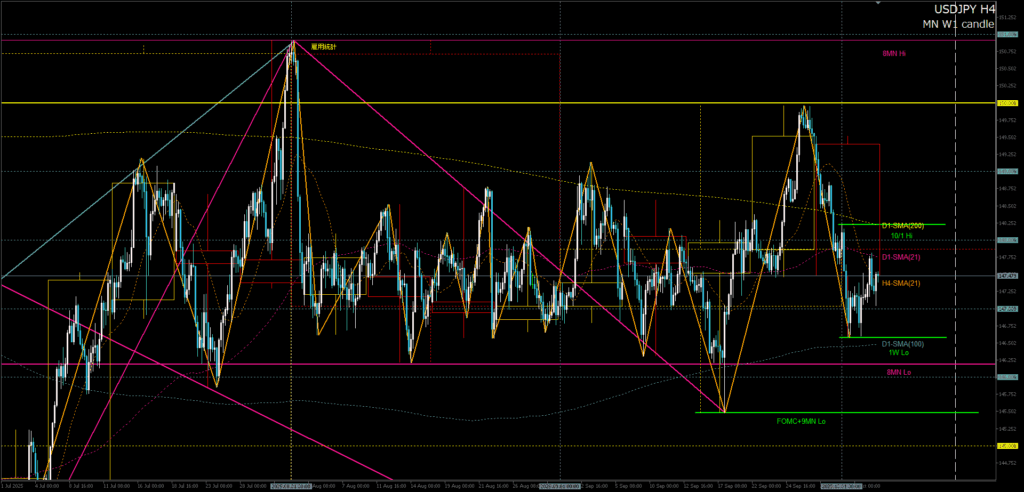Click the D1-SMA(21) magenta label
This screenshot has height=492, width=1024.
pyautogui.click(x=900, y=258)
